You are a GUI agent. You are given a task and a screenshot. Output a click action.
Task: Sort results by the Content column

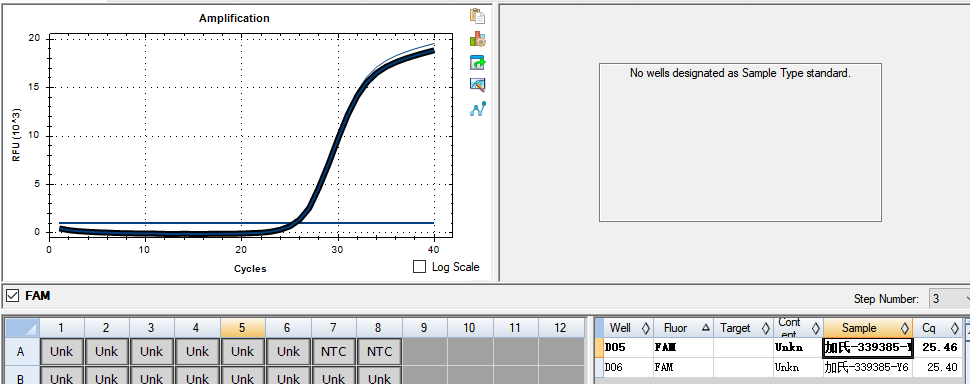pos(798,328)
